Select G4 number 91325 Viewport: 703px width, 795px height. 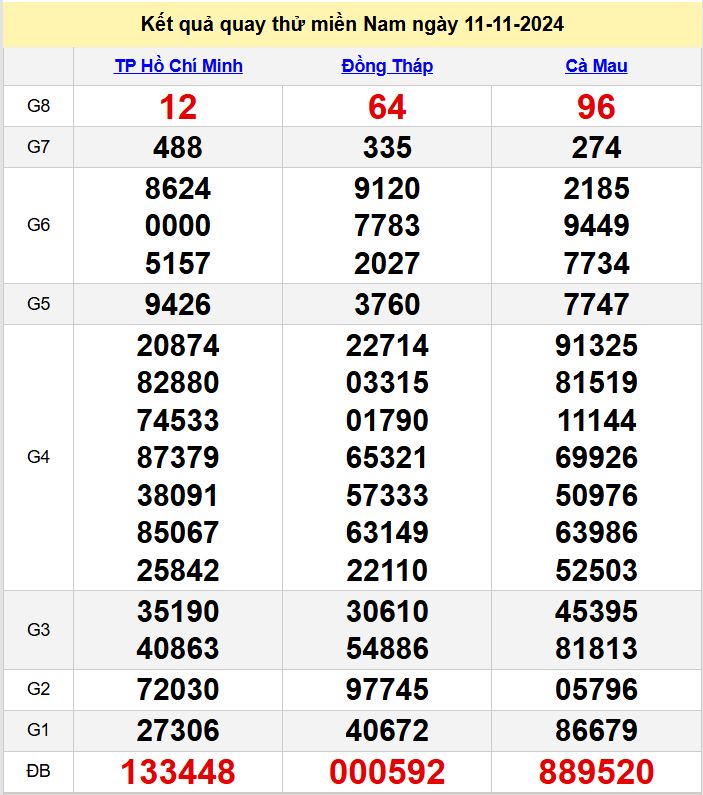[597, 346]
